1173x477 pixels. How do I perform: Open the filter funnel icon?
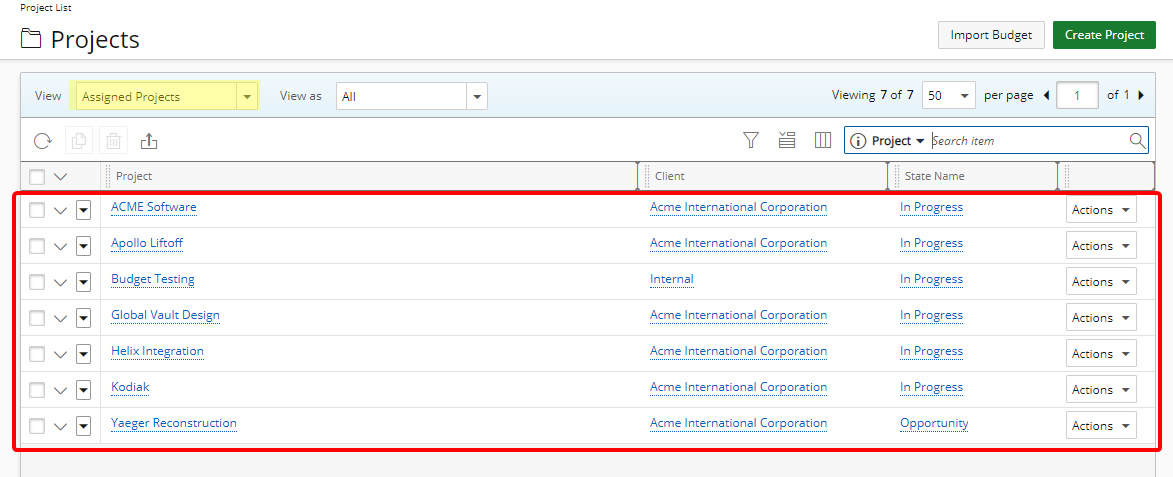click(x=751, y=141)
